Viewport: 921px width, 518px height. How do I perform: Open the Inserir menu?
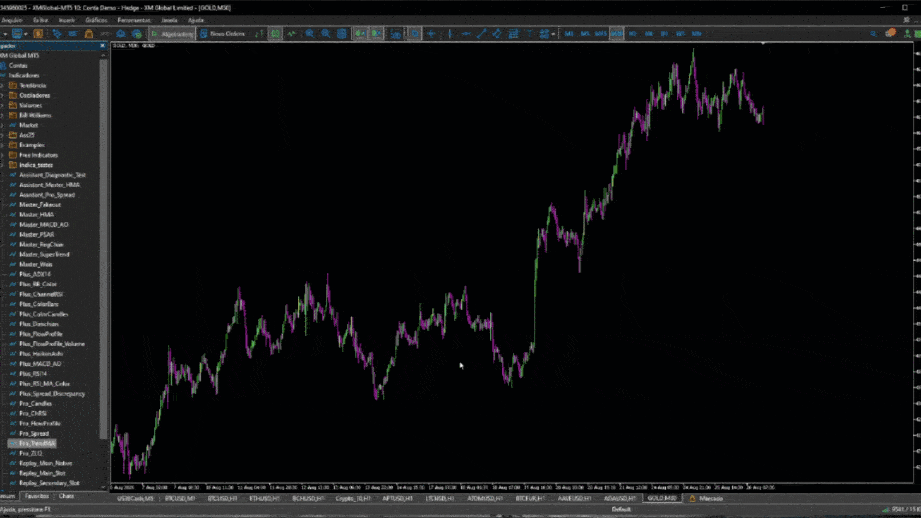coord(66,20)
